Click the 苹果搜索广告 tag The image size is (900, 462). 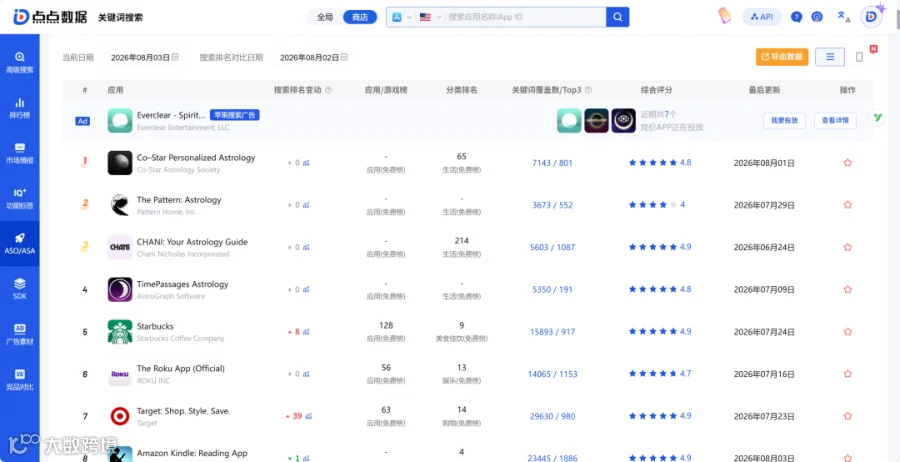tap(235, 115)
